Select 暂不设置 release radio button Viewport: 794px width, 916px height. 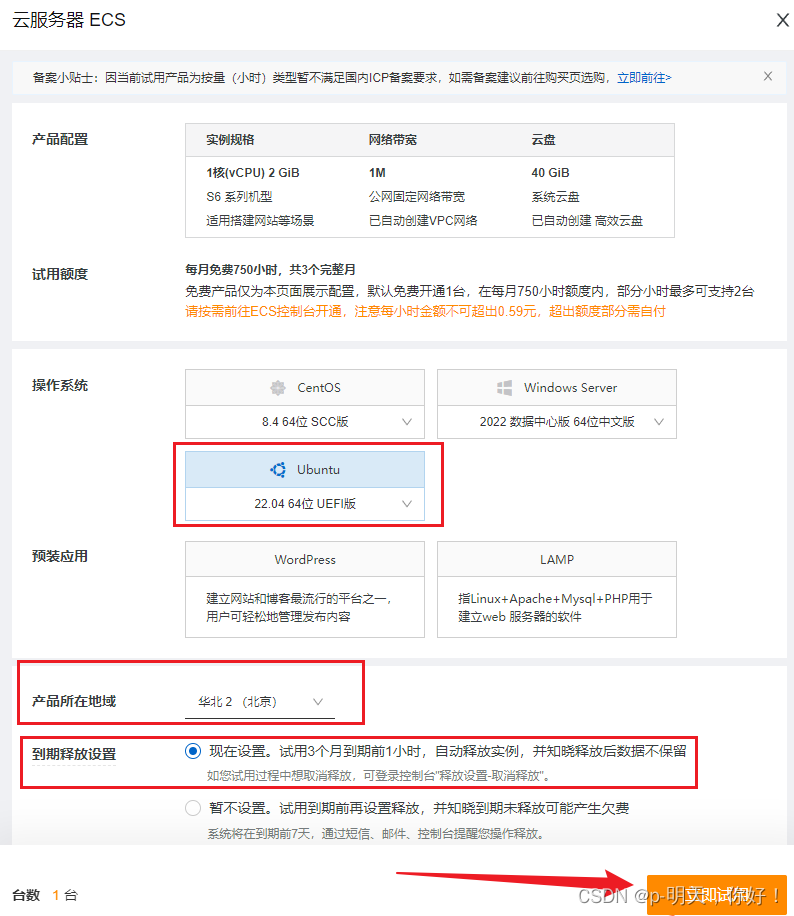[x=193, y=808]
